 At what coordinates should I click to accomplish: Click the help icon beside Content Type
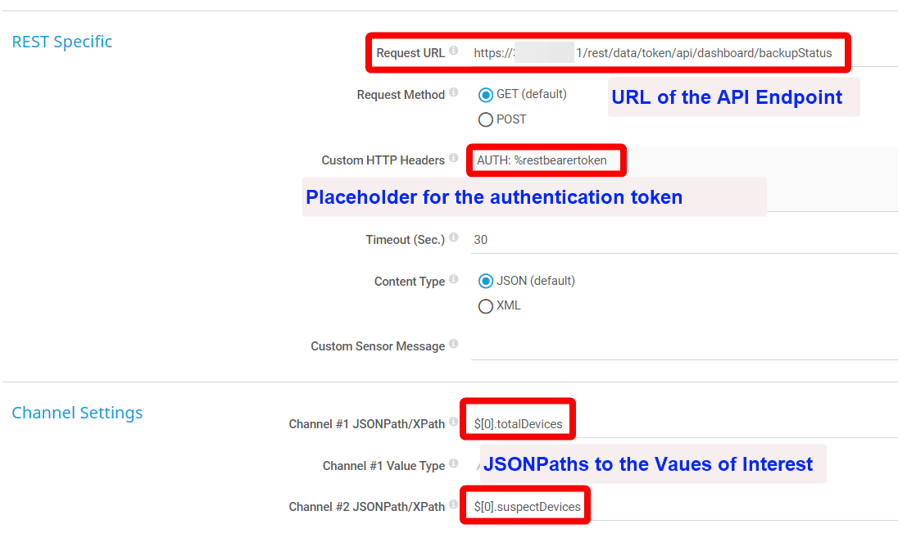pos(454,280)
